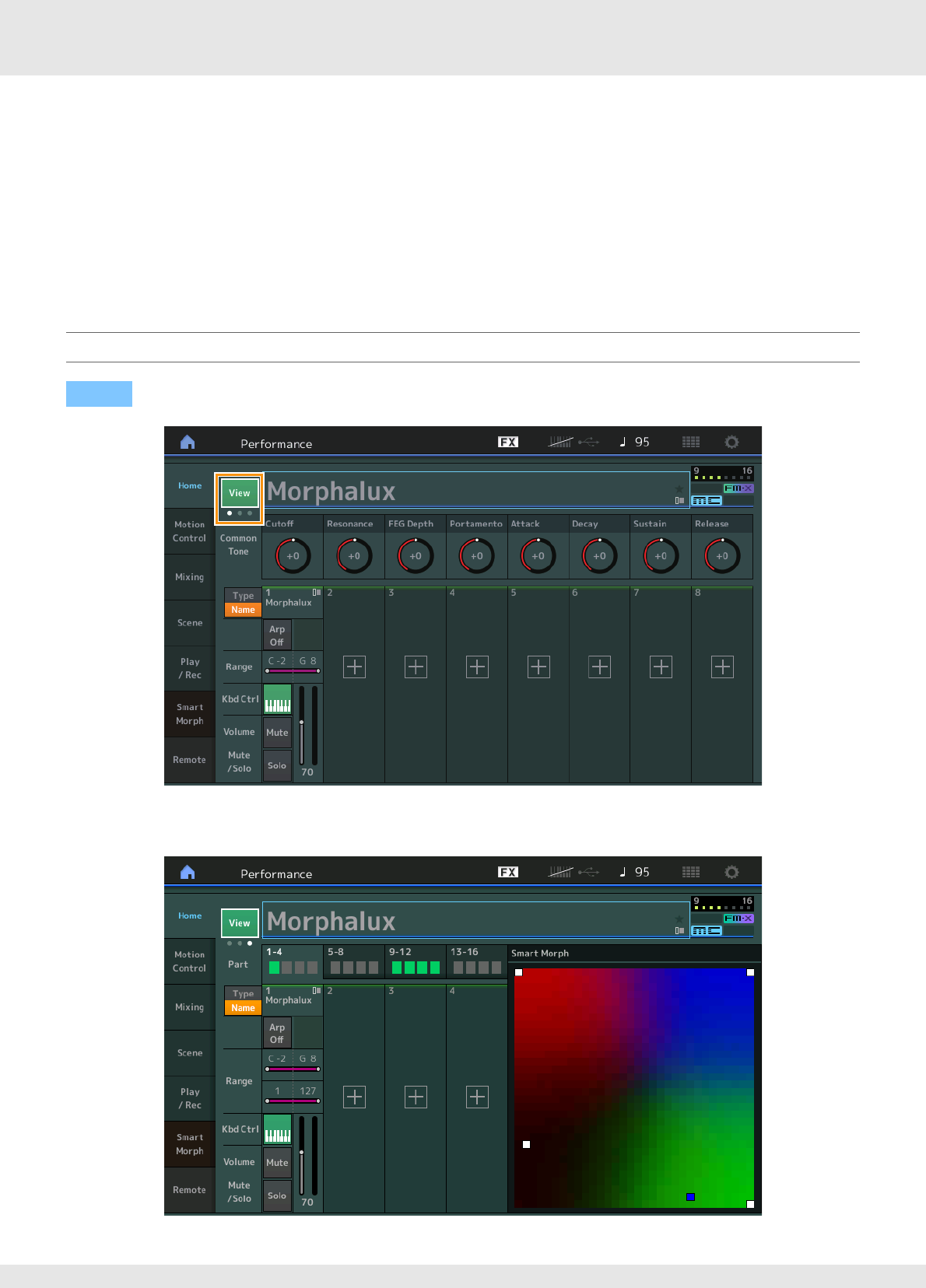926x1288 pixels.
Task: Tap part 1 volume fader in upper screen
Action: click(302, 726)
